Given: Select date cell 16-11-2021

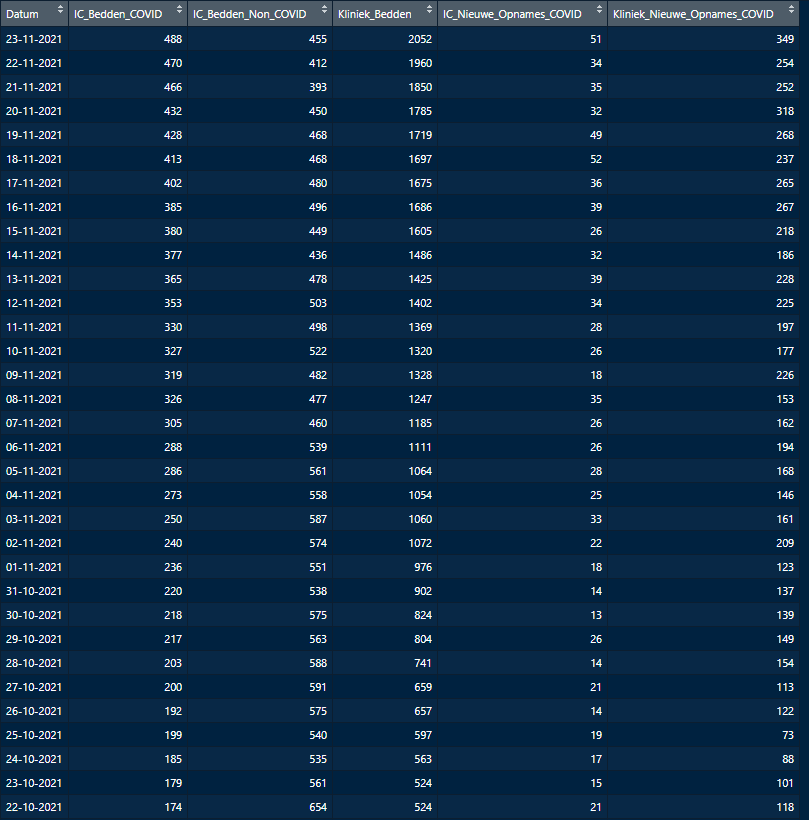Looking at the screenshot, I should [x=33, y=208].
